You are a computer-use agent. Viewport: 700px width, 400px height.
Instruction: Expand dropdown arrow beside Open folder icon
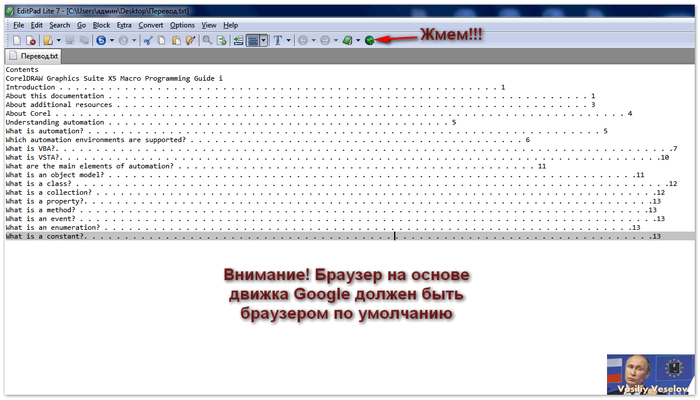tap(58, 41)
